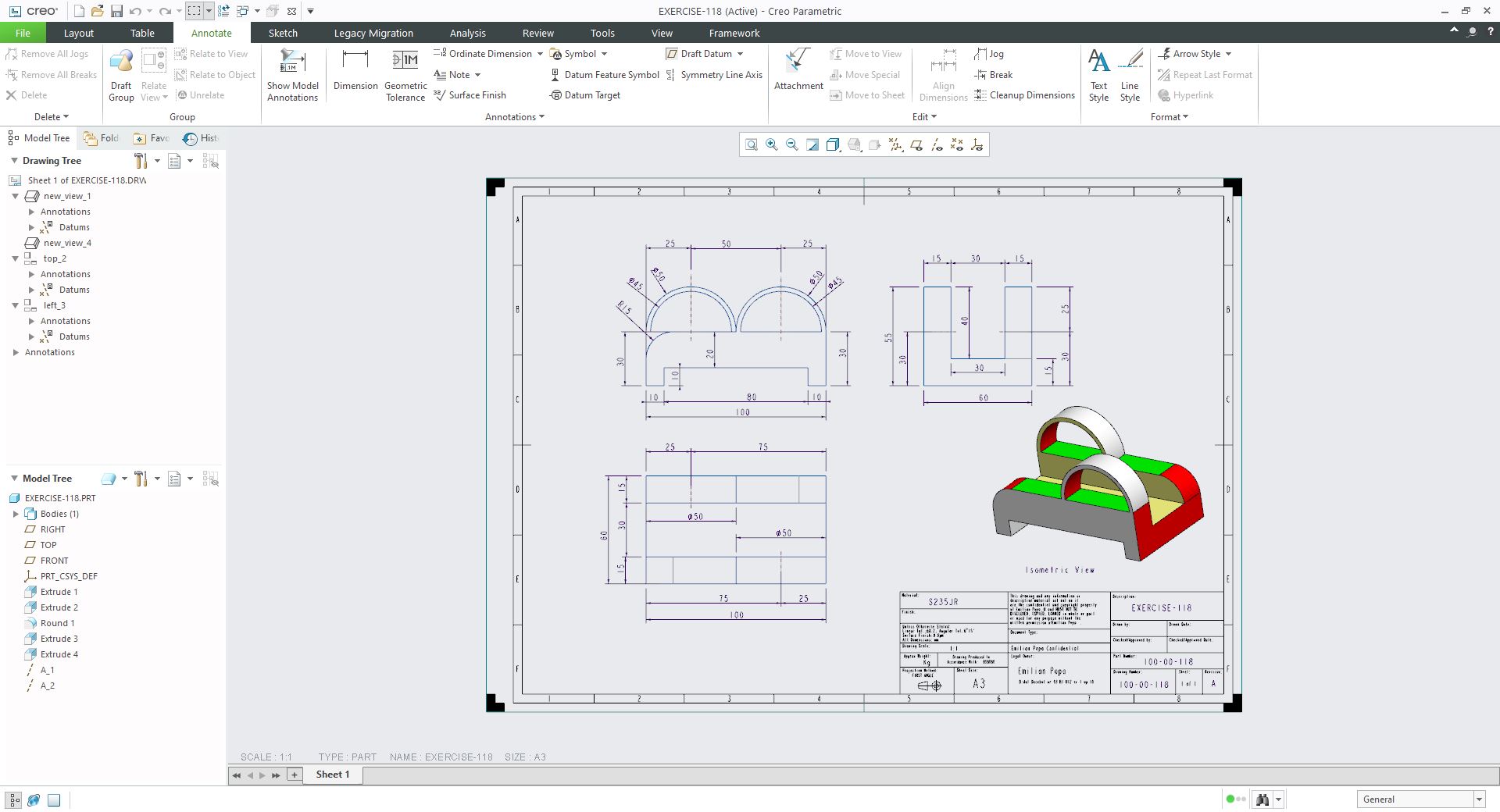
Task: Open the Arrow Style dropdown
Action: (1228, 54)
